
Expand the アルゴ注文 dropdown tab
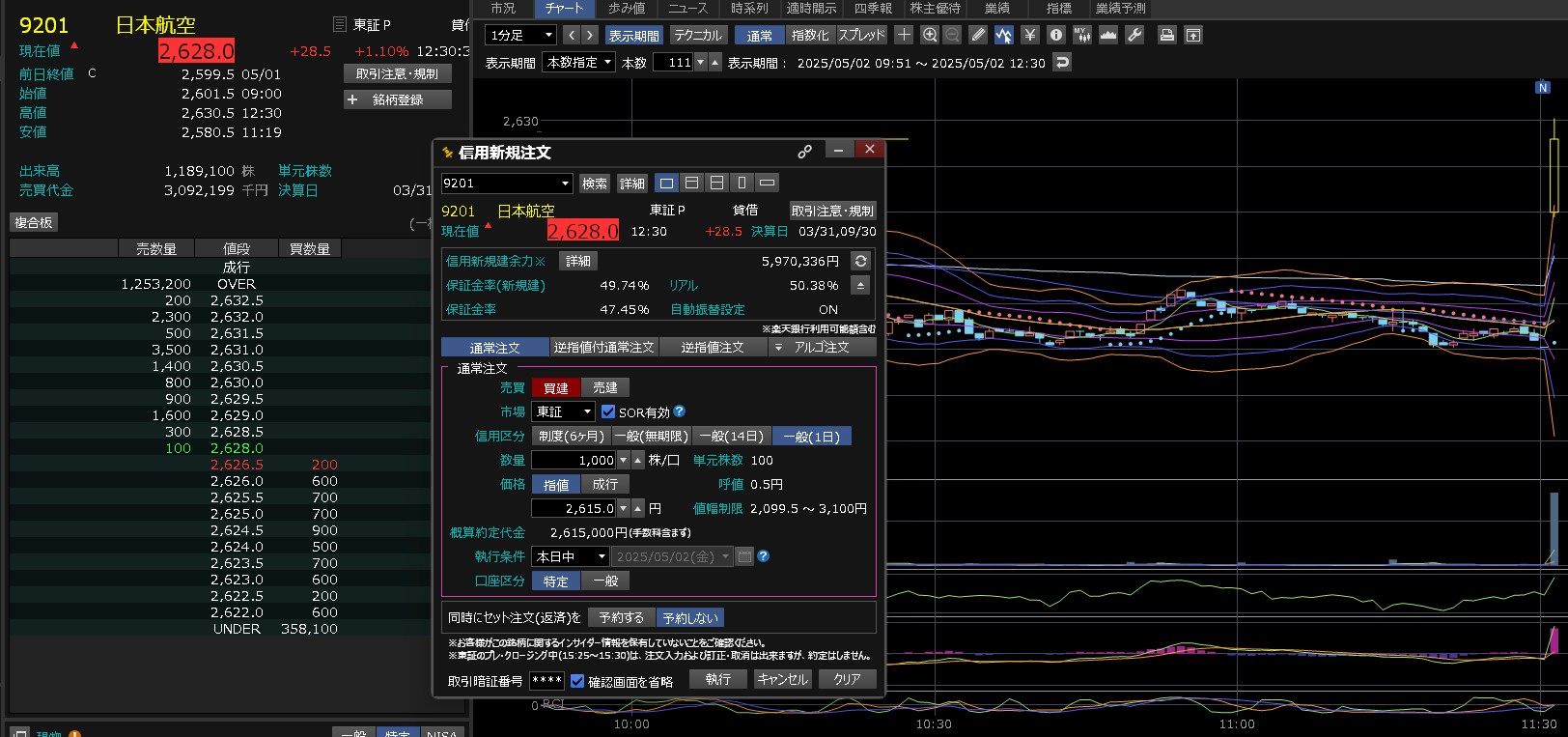coord(823,347)
